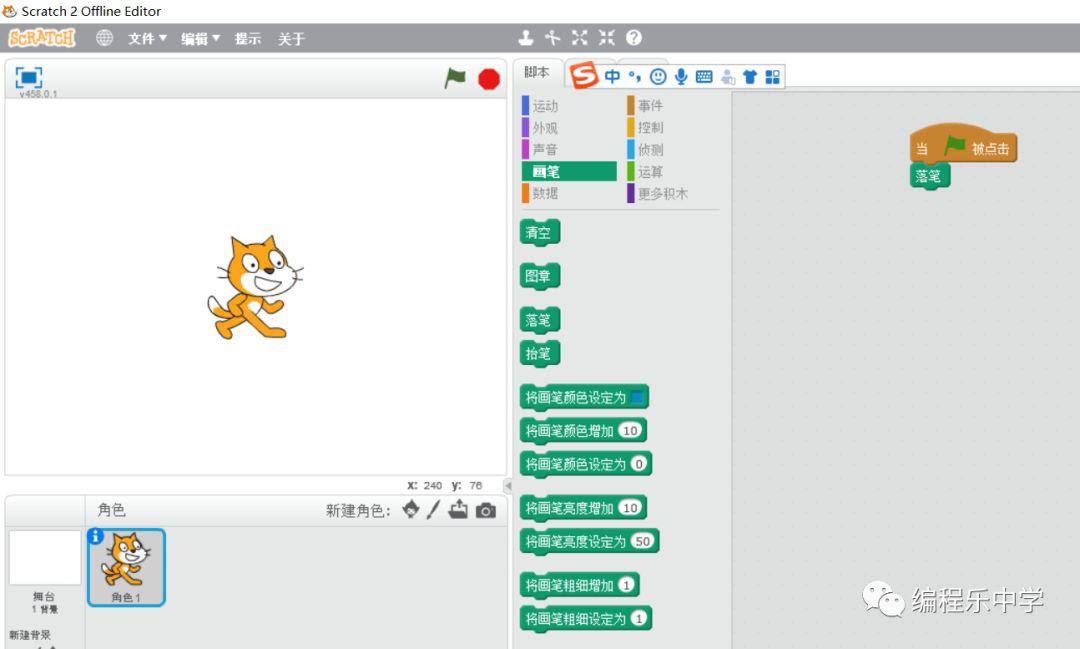Create new sprite from camera icon
This screenshot has width=1080, height=649.
(486, 511)
